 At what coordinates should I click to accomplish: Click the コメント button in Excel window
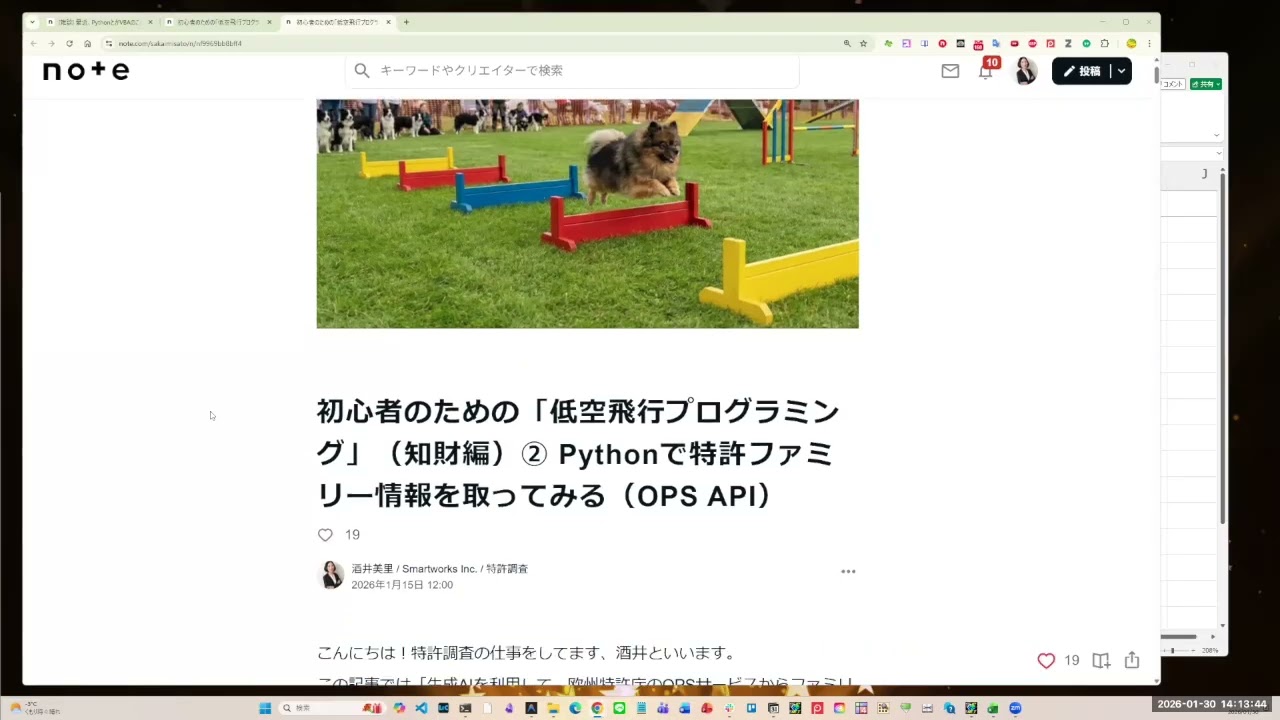(x=1173, y=84)
